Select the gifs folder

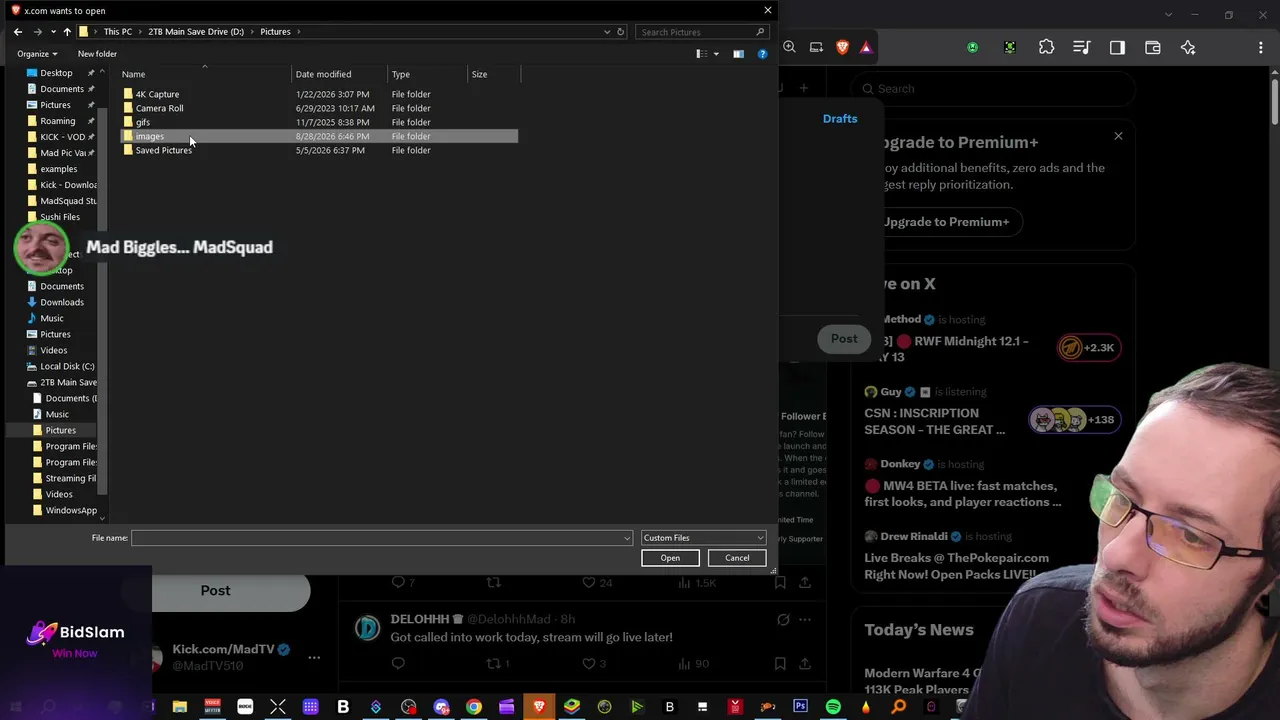coord(142,122)
